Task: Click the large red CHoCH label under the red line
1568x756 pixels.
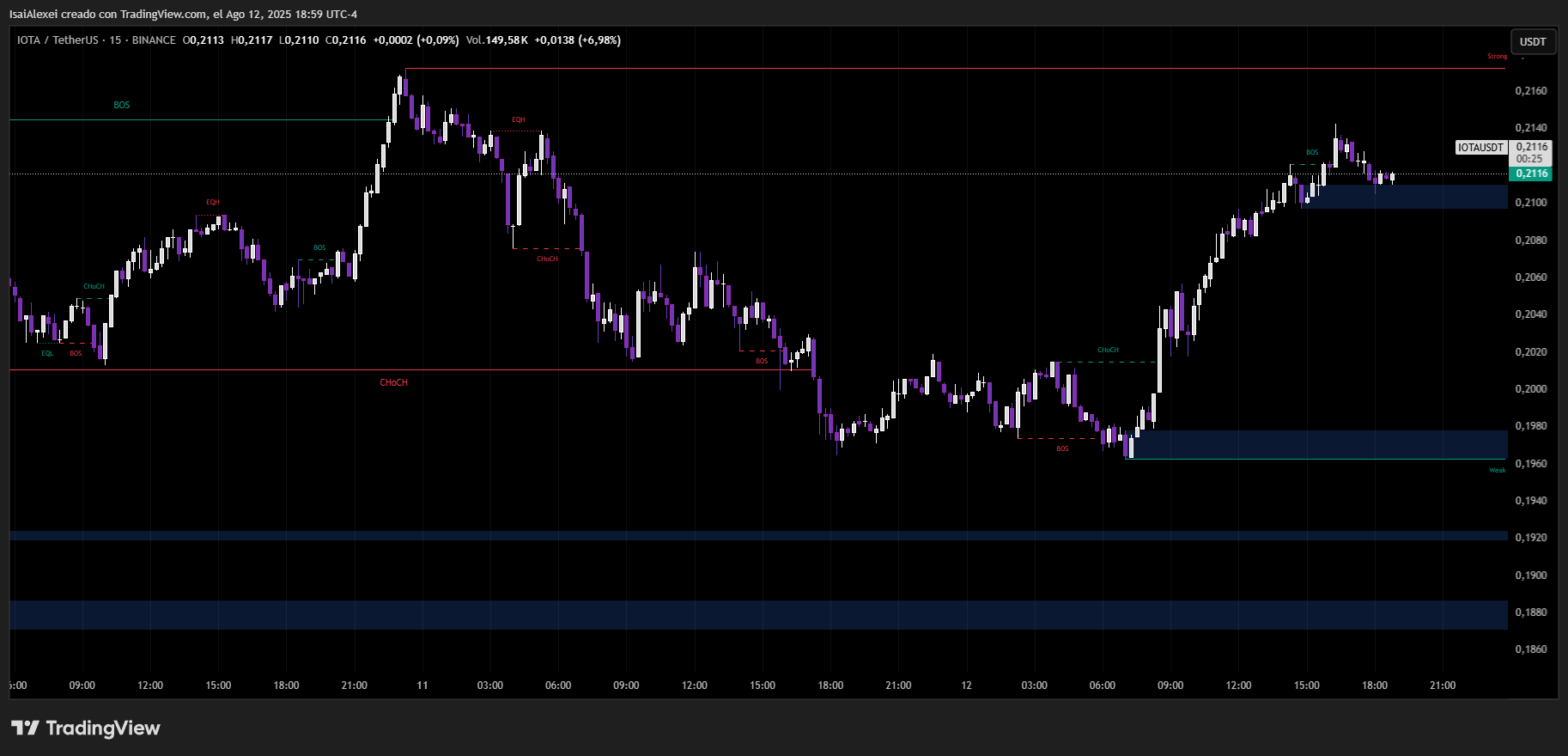Action: click(x=393, y=382)
